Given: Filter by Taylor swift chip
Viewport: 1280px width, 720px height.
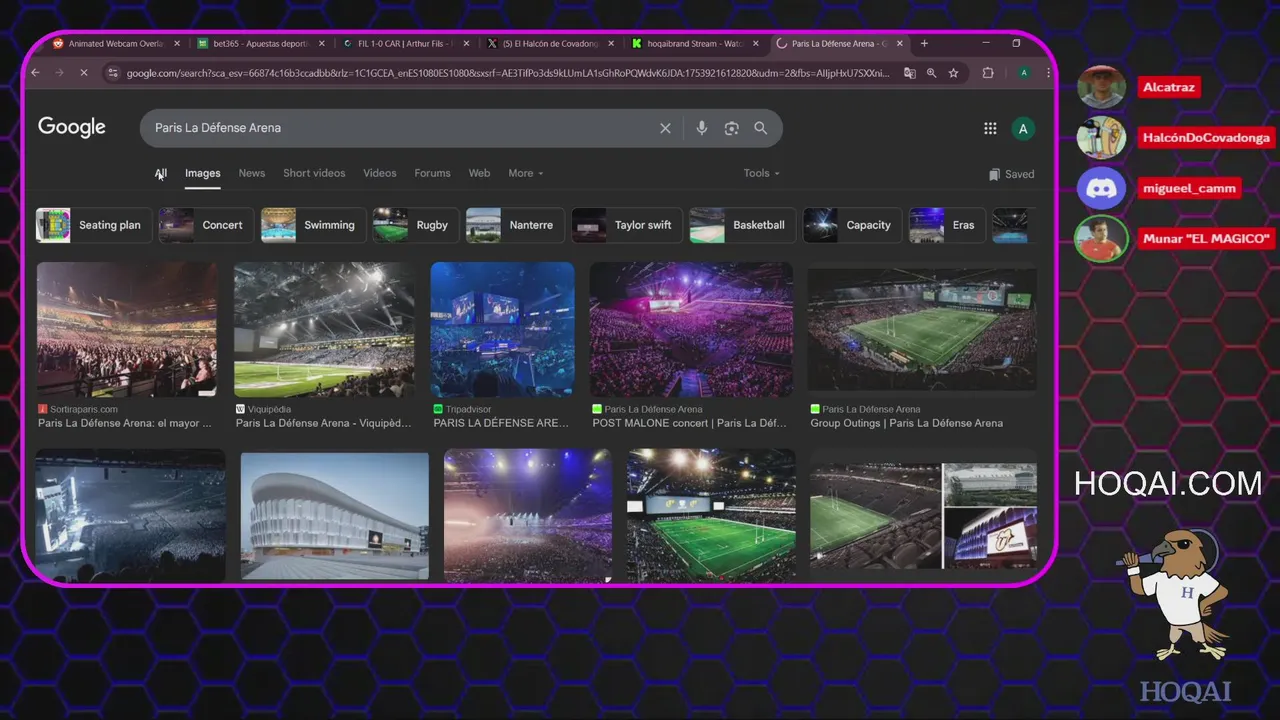Looking at the screenshot, I should pos(627,225).
